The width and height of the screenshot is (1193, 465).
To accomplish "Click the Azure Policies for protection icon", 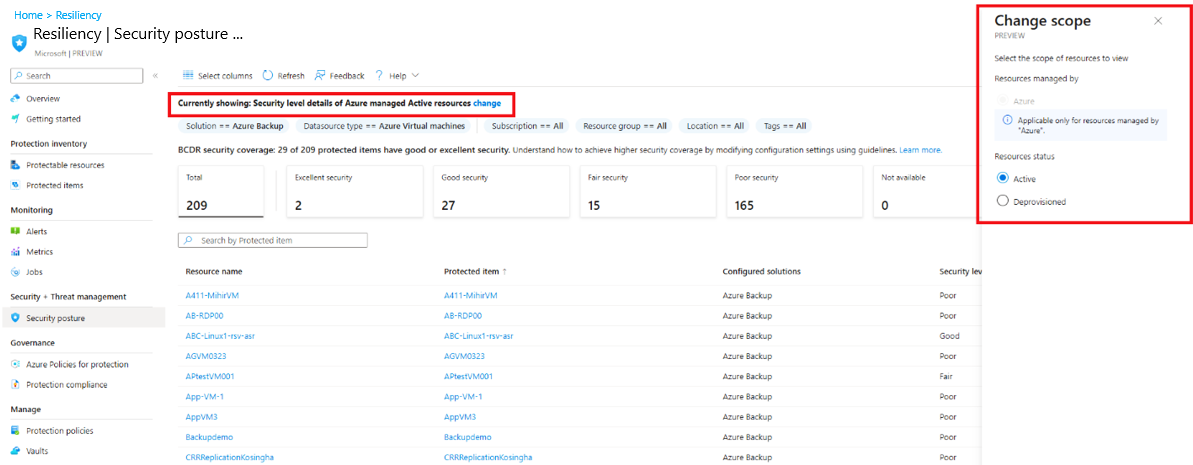I will coord(15,365).
